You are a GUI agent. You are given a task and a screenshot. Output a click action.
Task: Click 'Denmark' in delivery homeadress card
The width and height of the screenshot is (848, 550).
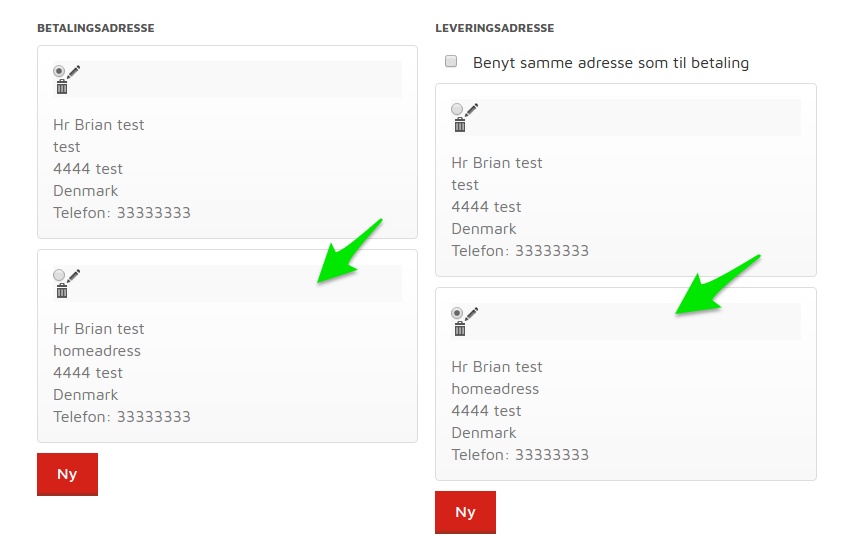tap(484, 433)
